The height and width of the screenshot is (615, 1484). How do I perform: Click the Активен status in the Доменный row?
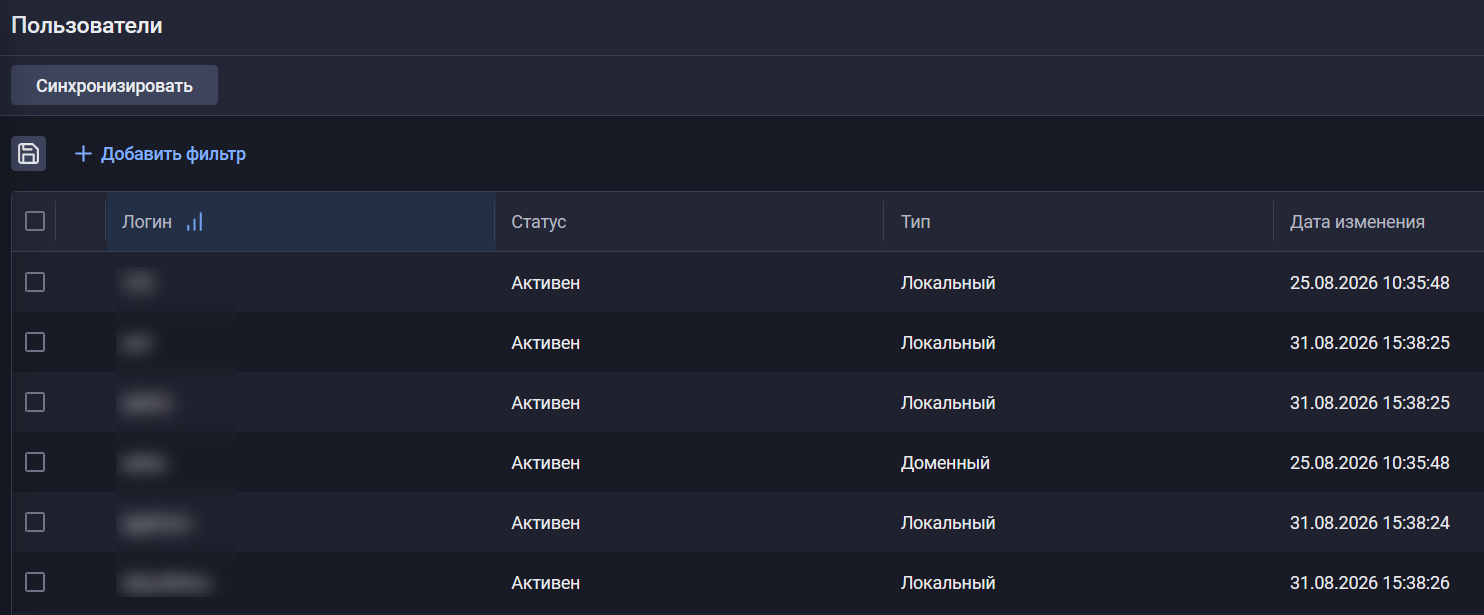point(546,463)
